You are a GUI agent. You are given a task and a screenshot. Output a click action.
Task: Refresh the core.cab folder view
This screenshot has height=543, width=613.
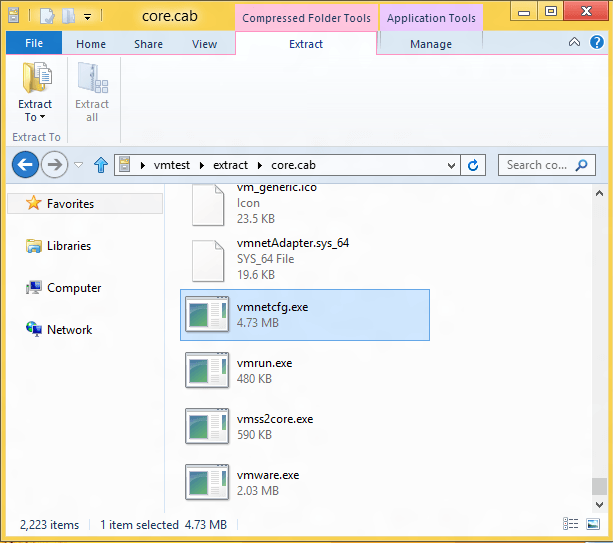click(474, 165)
